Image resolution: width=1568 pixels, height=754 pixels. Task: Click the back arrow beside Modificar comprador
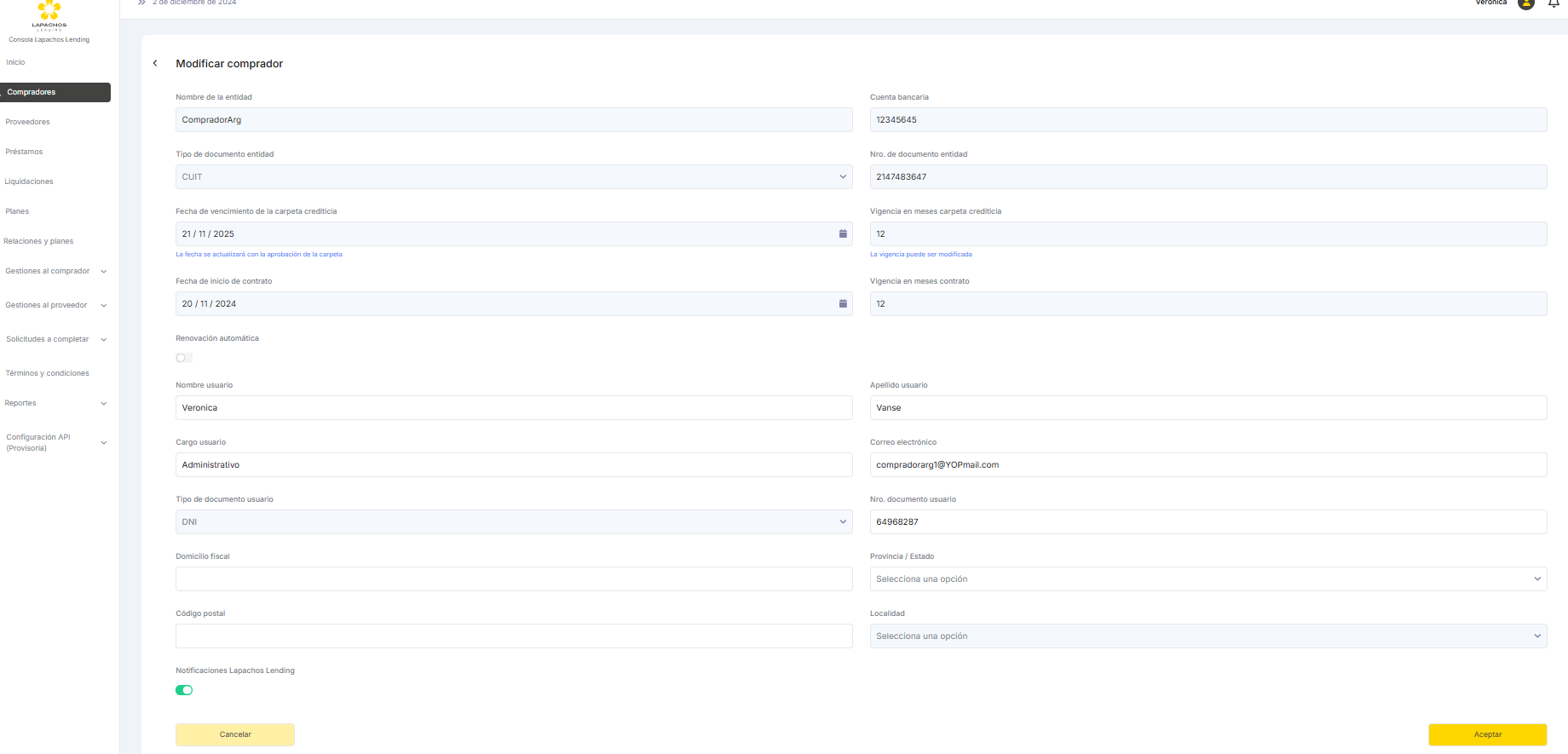[x=155, y=63]
